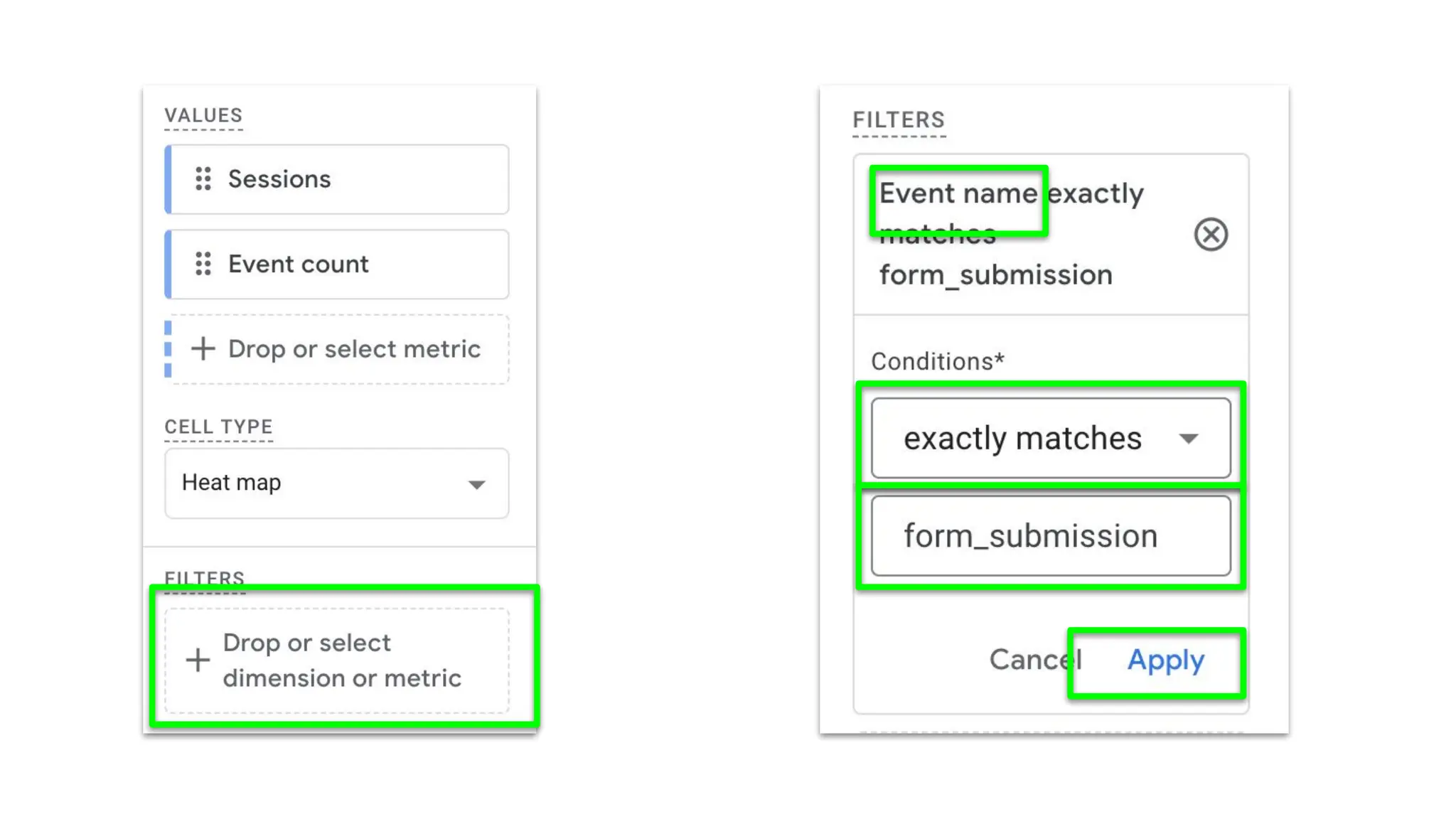Remove the Event name filter with X icon
This screenshot has height=819, width=1456.
click(1211, 235)
